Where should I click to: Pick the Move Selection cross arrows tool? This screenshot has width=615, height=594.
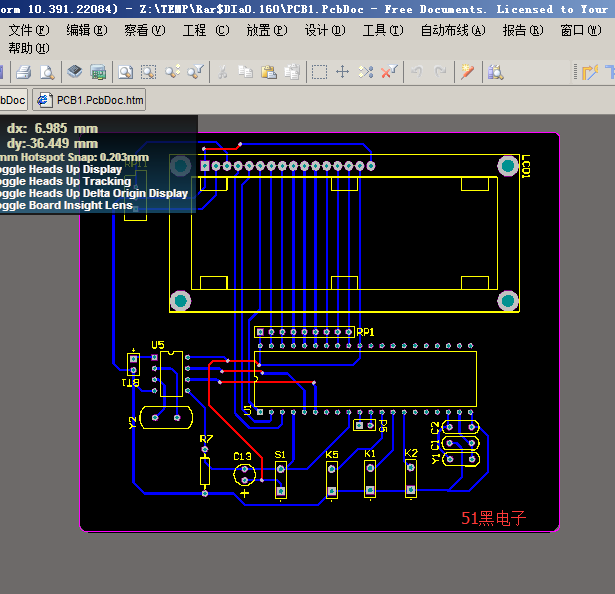click(x=342, y=72)
